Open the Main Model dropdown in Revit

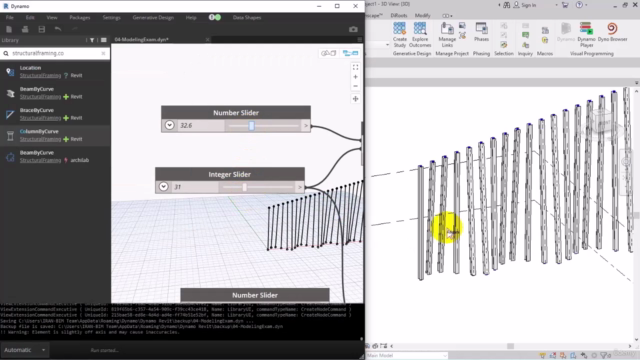tap(407, 356)
